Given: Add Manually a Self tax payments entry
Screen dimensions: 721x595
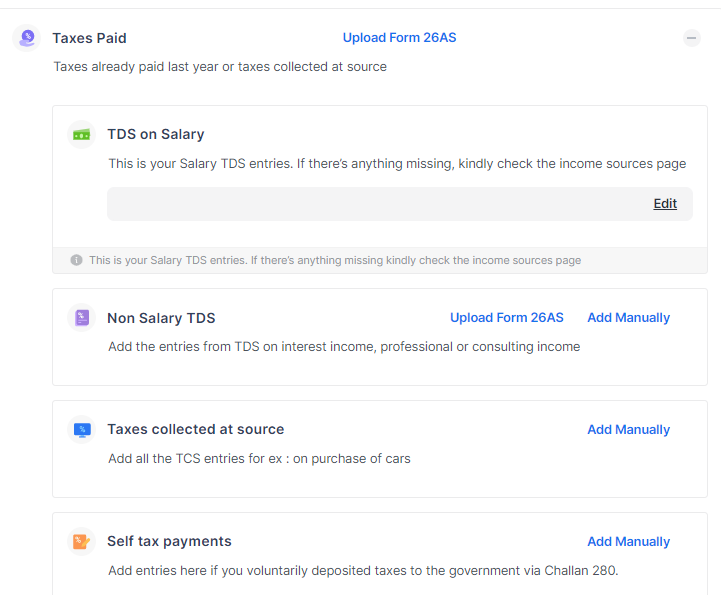Looking at the screenshot, I should click(x=628, y=542).
